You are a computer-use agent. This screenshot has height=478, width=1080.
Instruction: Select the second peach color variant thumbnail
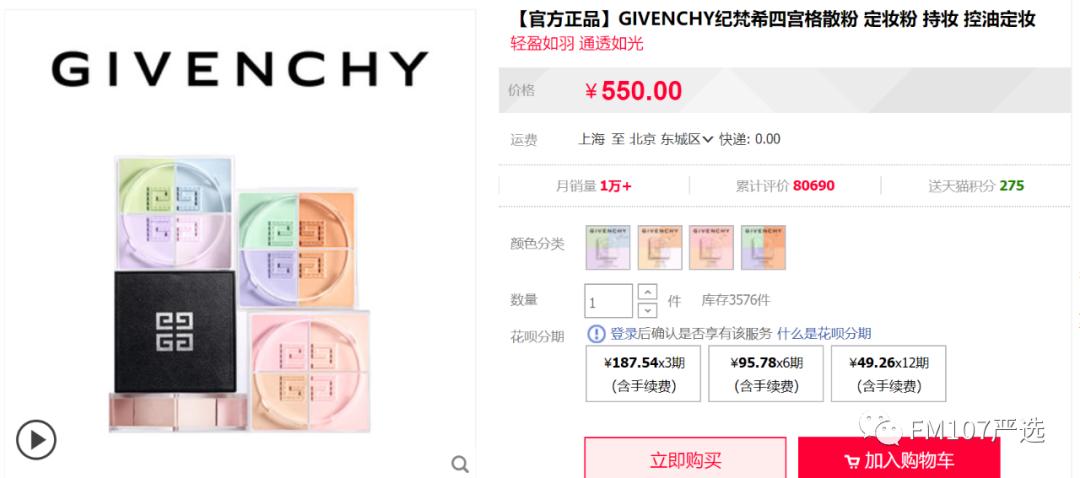[659, 247]
